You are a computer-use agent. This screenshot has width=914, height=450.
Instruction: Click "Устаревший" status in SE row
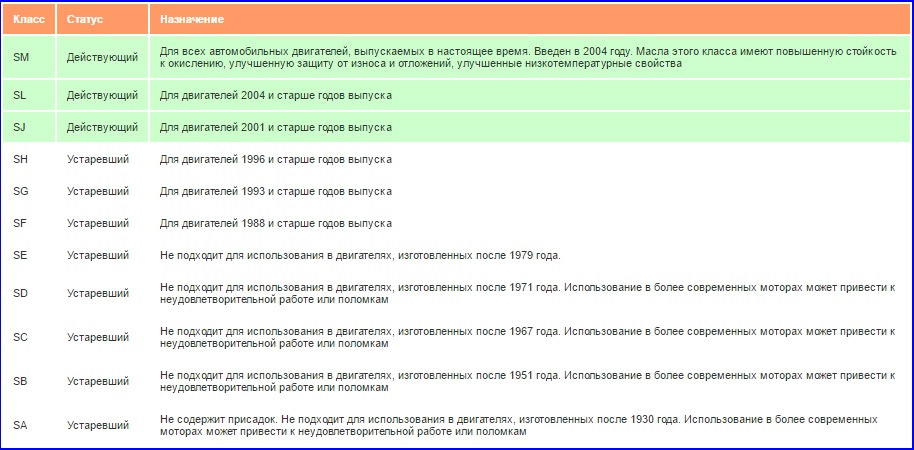[x=98, y=255]
